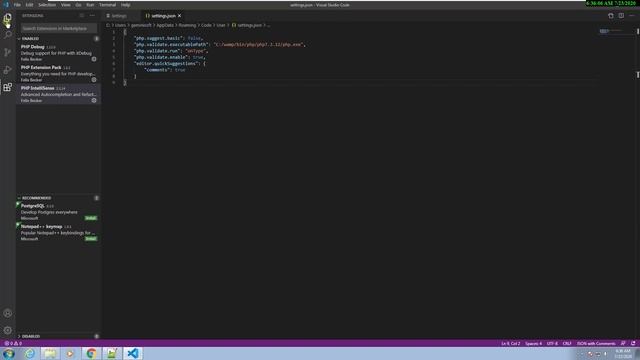
Task: Open the View menu
Action: (x=65, y=5)
